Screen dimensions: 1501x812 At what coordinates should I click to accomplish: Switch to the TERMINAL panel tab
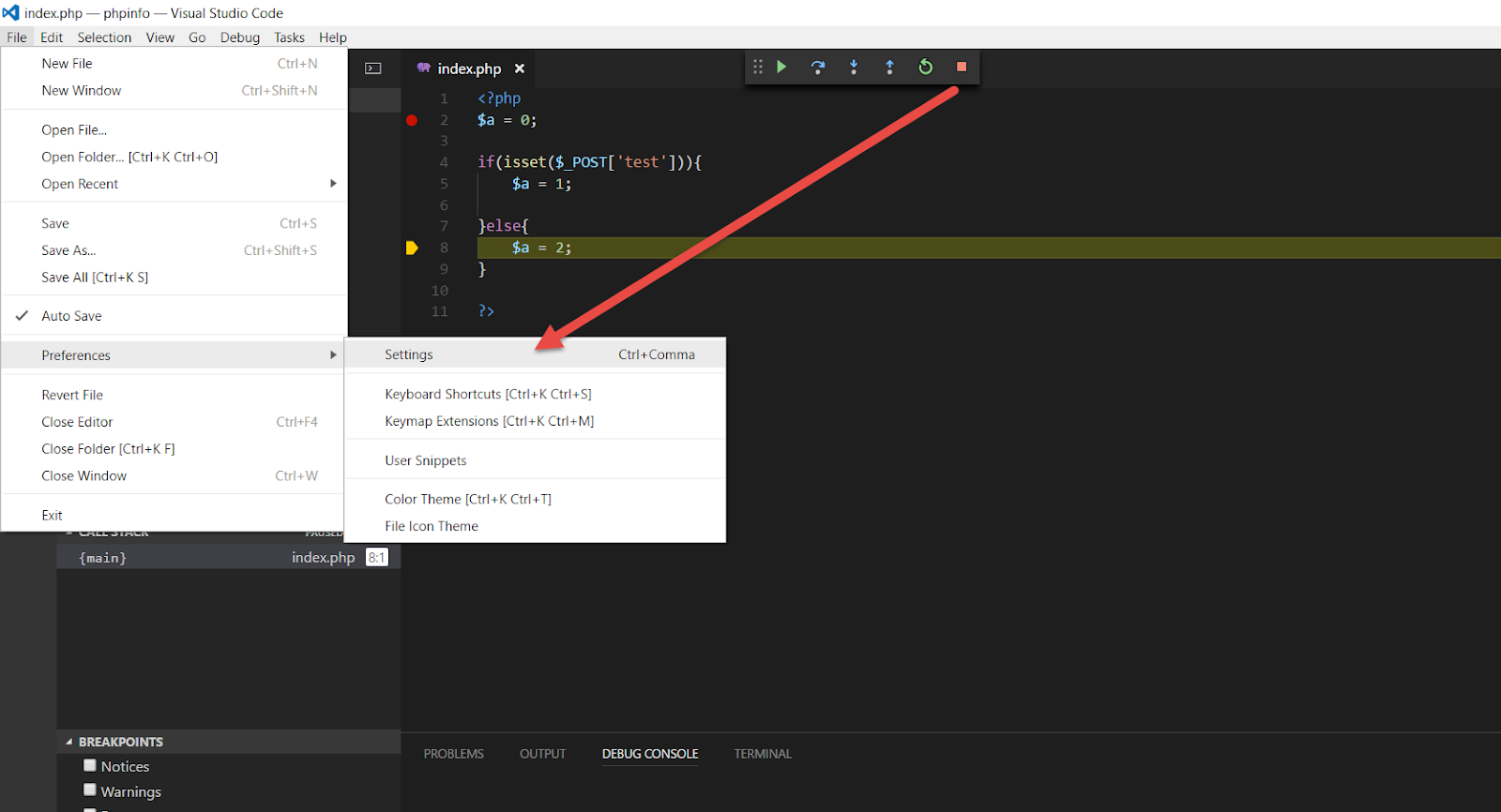click(x=763, y=754)
